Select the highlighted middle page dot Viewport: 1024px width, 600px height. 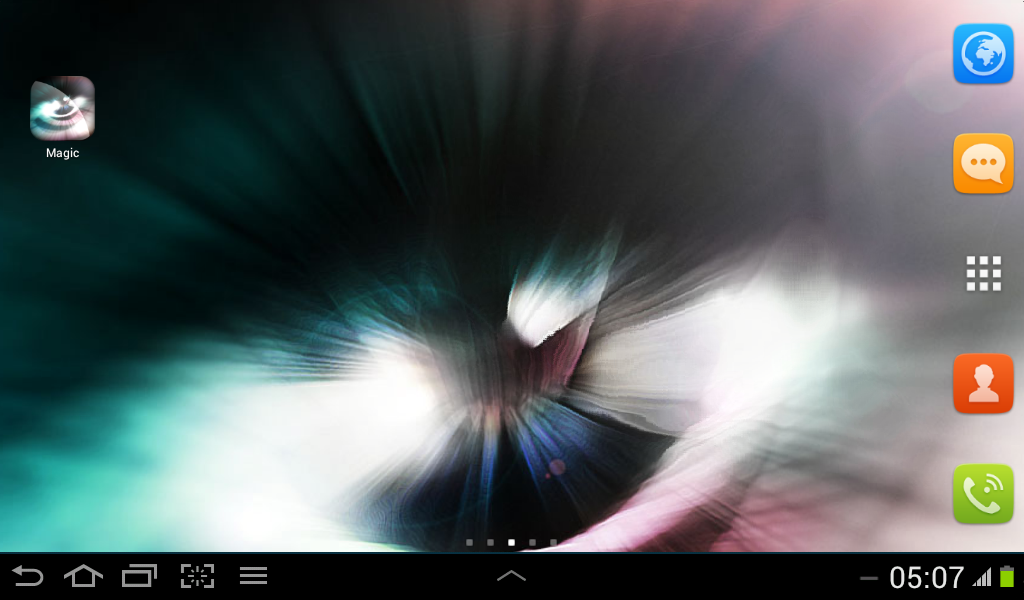(x=511, y=543)
